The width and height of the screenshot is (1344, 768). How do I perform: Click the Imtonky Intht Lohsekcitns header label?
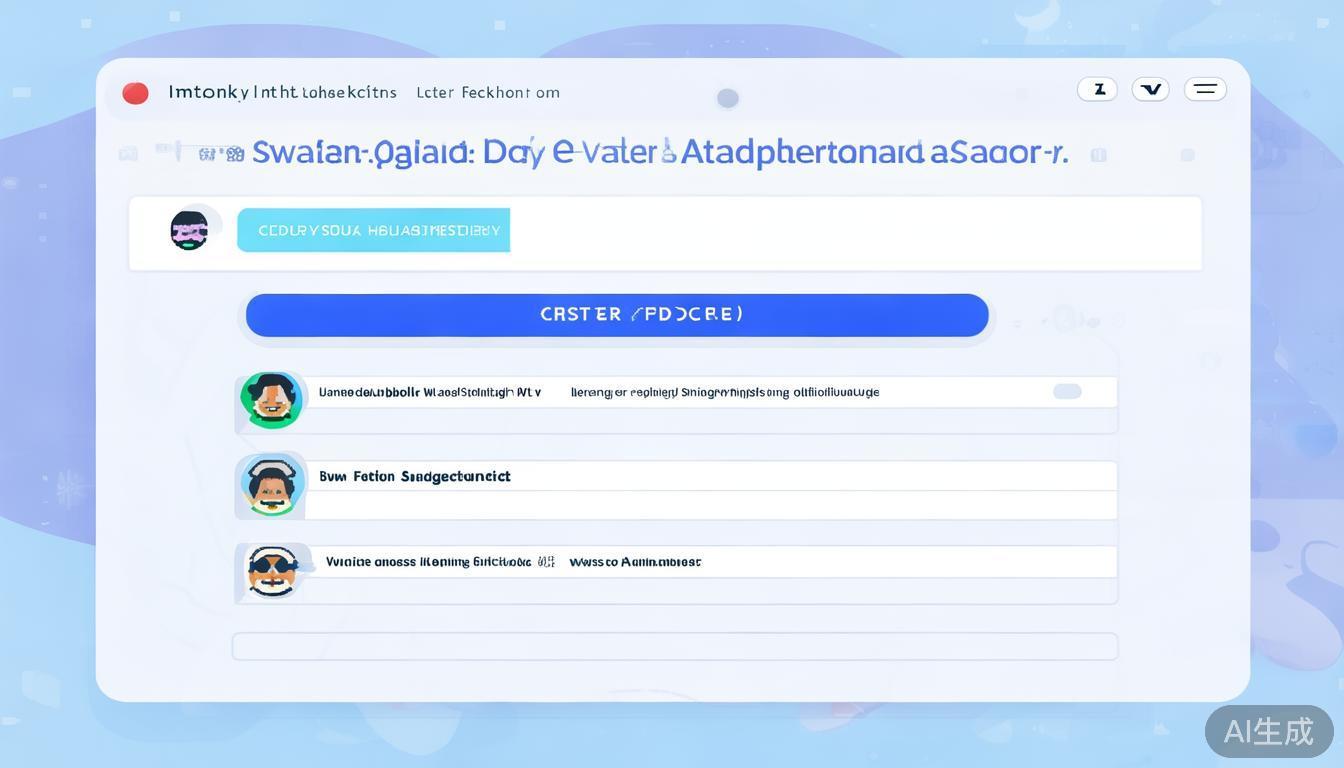coord(283,92)
